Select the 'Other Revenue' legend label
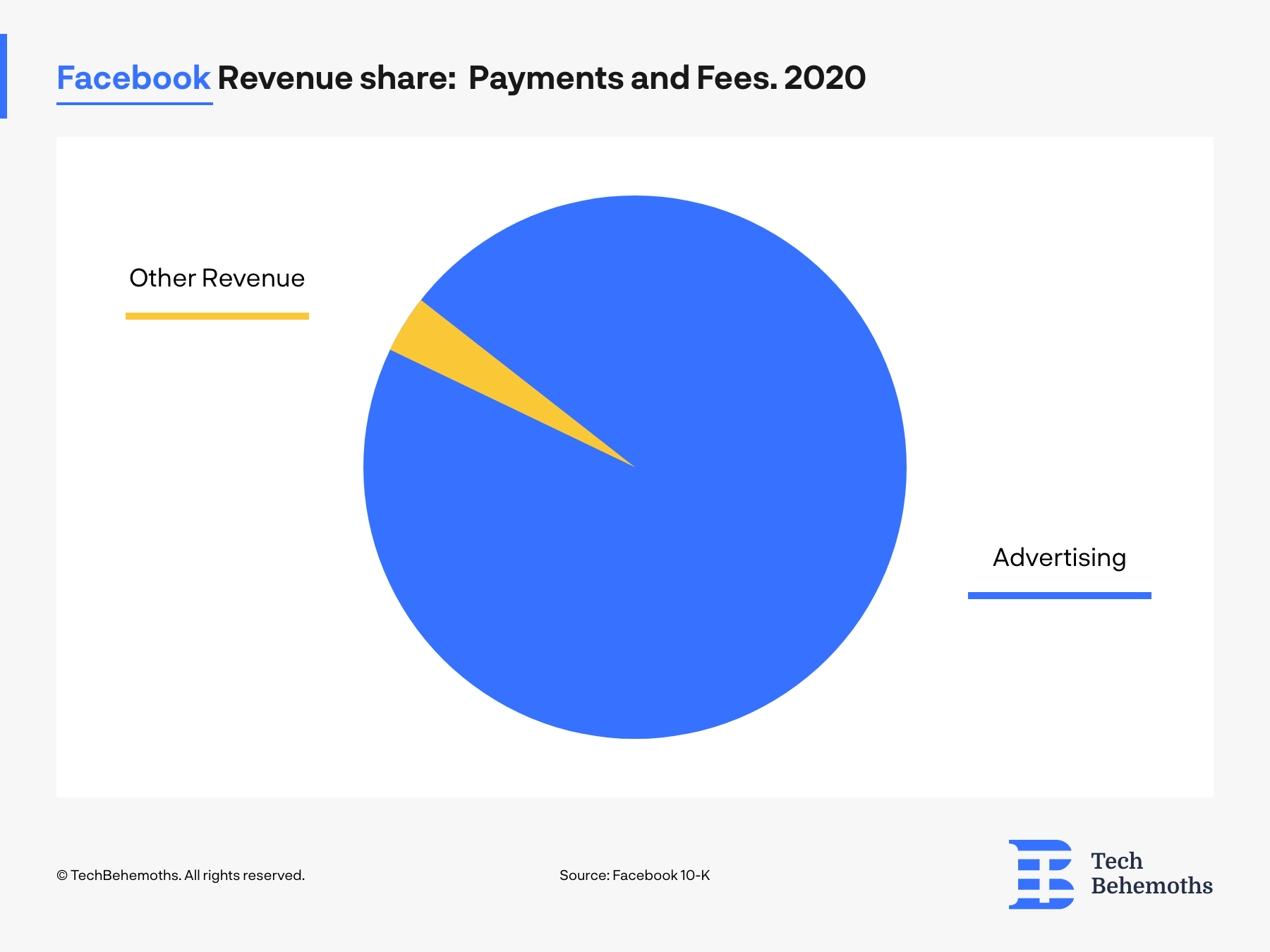The width and height of the screenshot is (1270, 952). (x=217, y=278)
